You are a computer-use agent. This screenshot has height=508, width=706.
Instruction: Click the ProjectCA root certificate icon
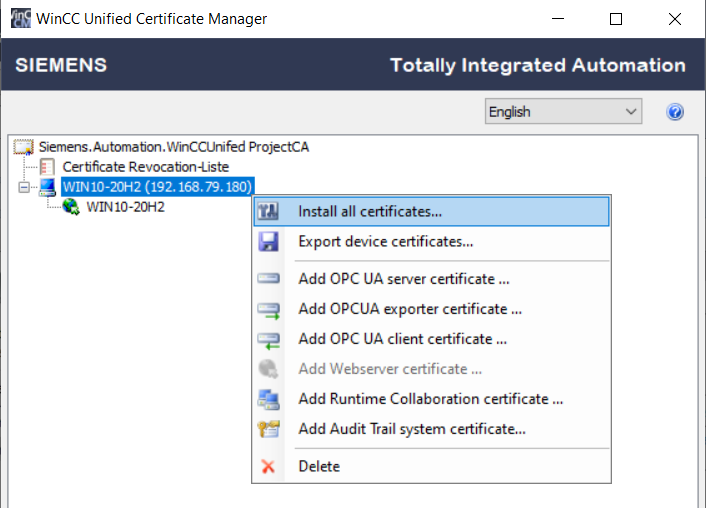point(23,147)
